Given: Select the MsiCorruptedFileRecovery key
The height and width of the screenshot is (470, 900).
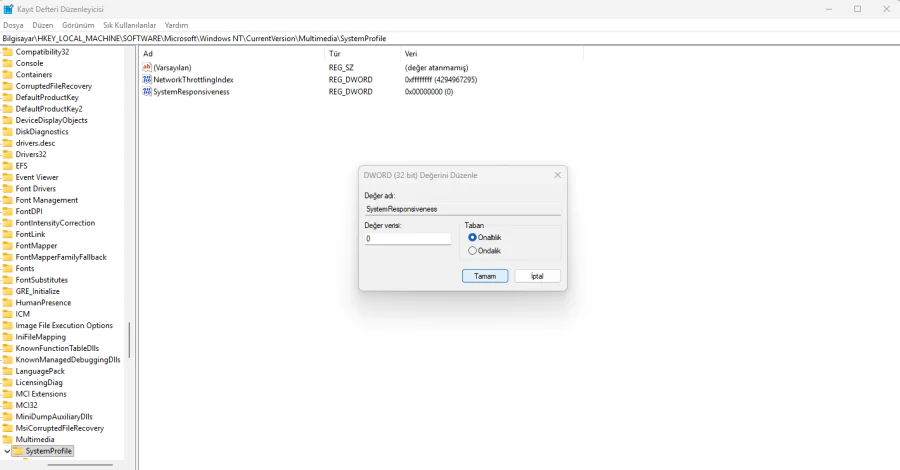Looking at the screenshot, I should click(60, 428).
